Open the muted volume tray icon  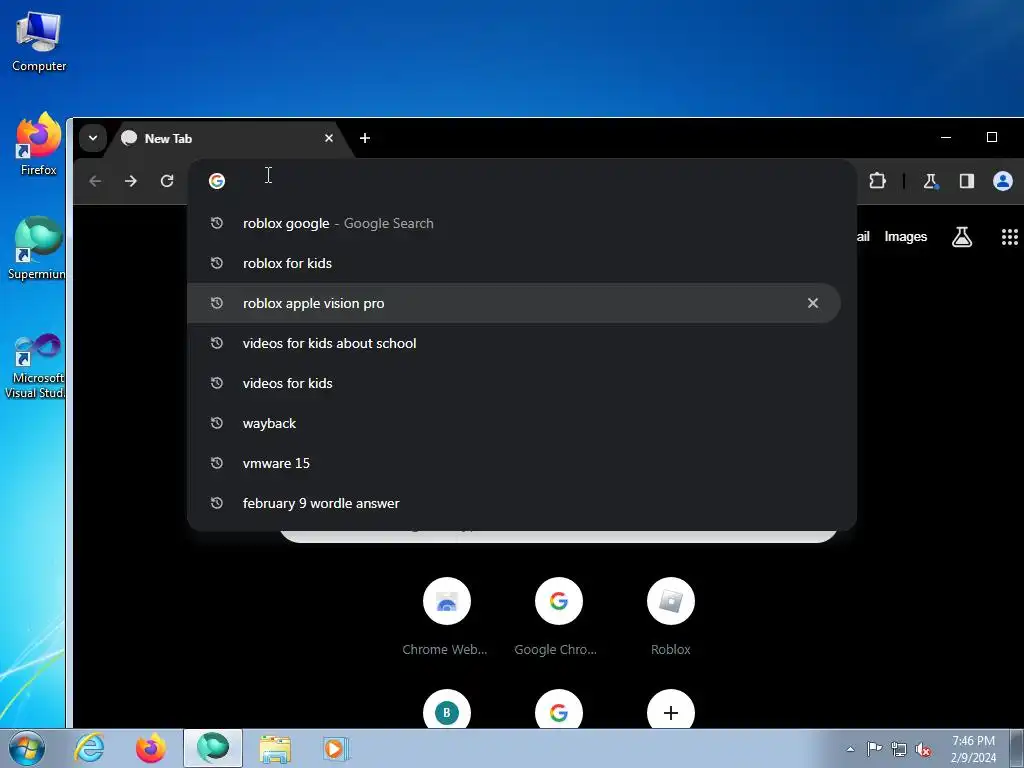[923, 749]
